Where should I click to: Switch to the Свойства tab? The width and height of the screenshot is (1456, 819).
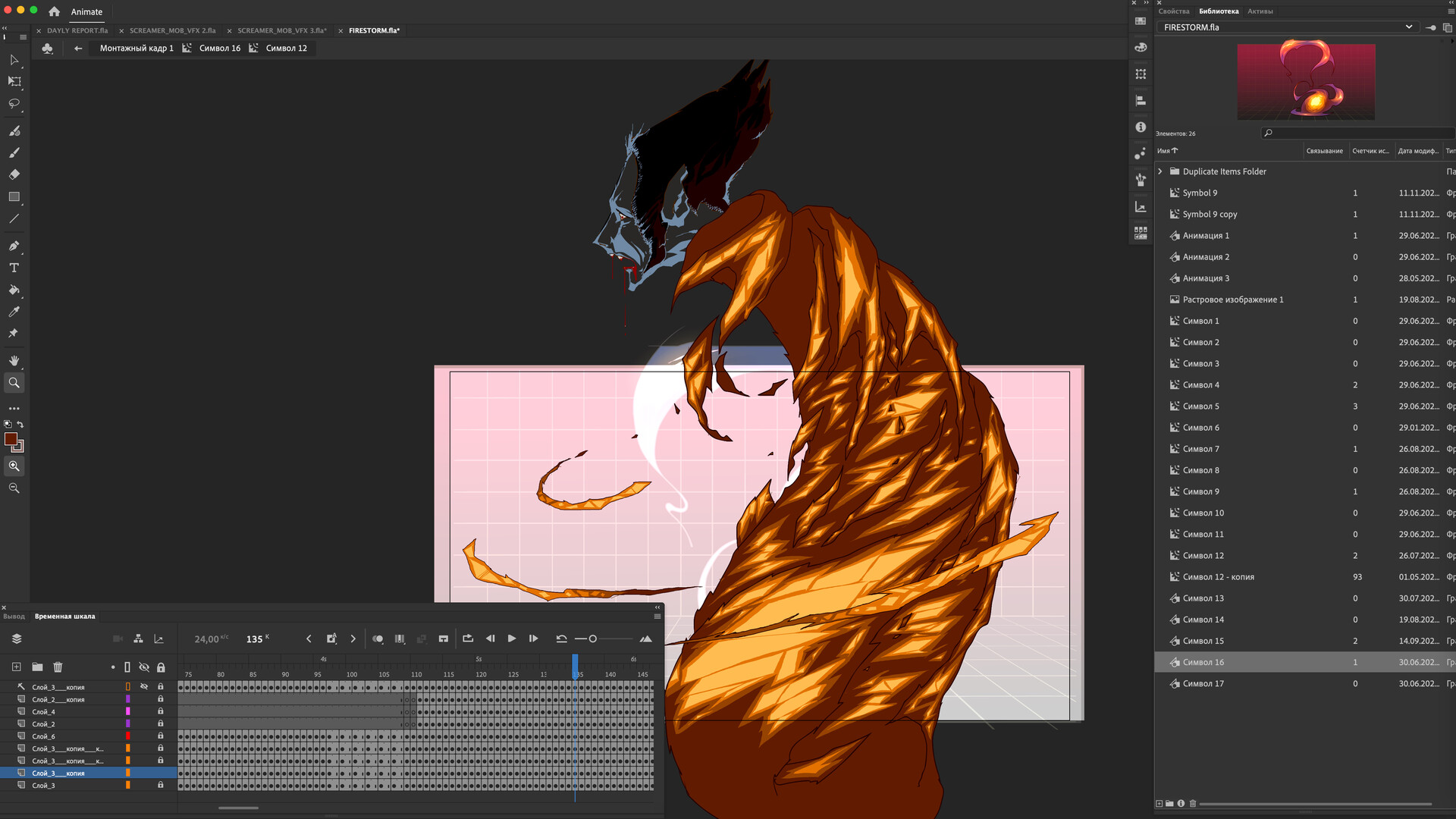point(1173,11)
